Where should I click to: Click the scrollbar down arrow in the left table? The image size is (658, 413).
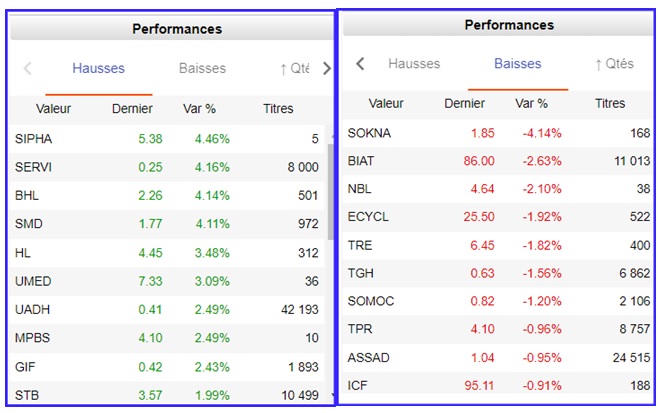[x=331, y=397]
